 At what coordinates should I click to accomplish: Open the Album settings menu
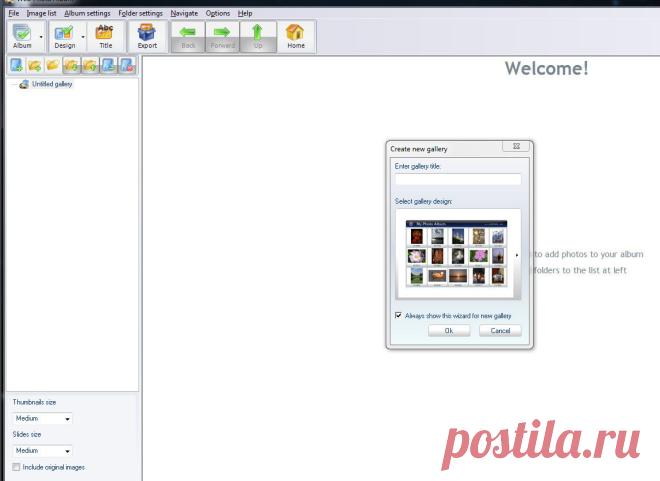tap(87, 13)
